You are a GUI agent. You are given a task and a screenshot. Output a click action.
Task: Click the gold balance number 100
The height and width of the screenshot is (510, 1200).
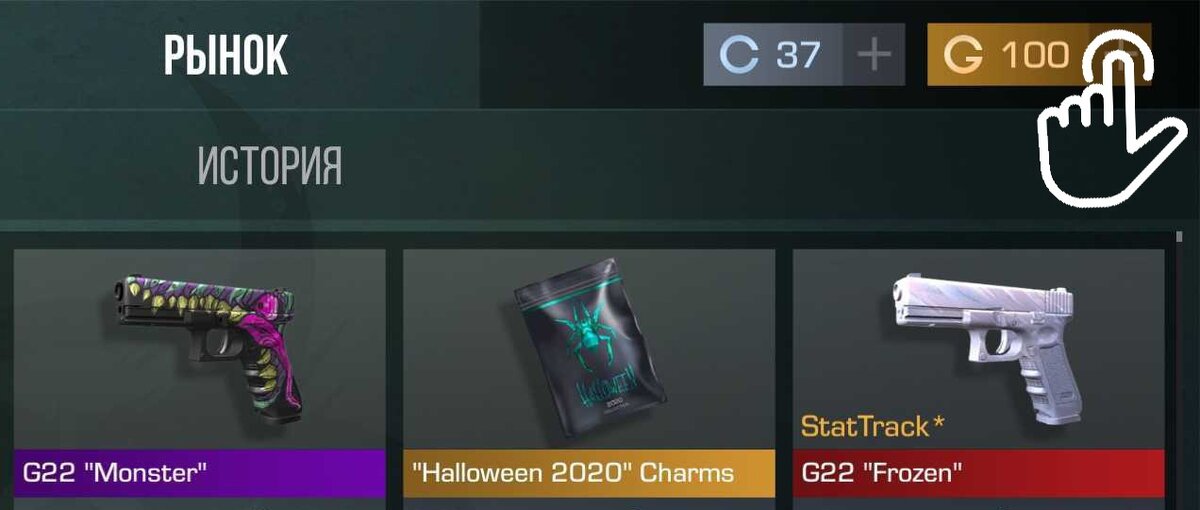pos(1036,55)
